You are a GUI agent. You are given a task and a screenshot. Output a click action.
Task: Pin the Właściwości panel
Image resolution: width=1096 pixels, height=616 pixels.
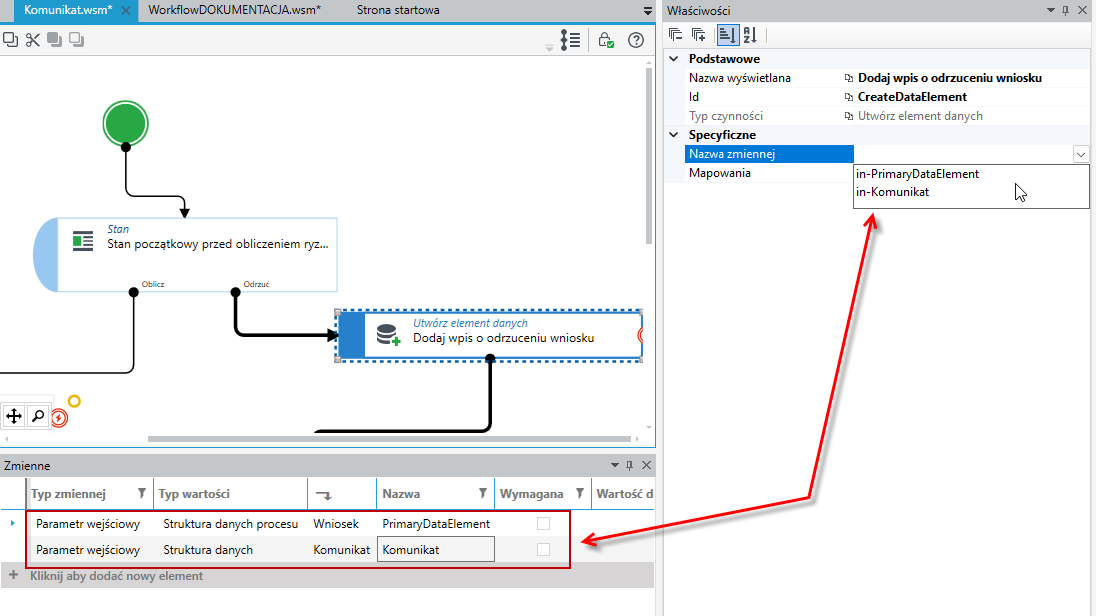1065,10
